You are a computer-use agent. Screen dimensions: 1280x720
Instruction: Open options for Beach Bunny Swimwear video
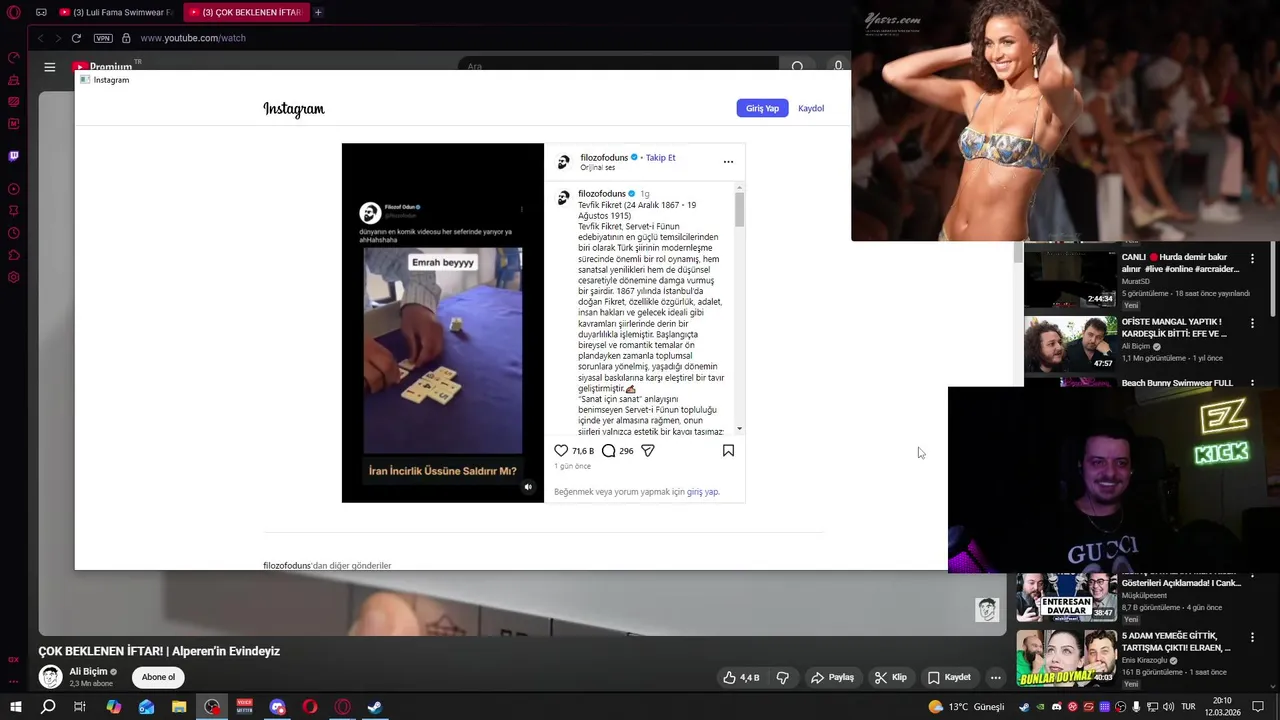pos(1252,383)
